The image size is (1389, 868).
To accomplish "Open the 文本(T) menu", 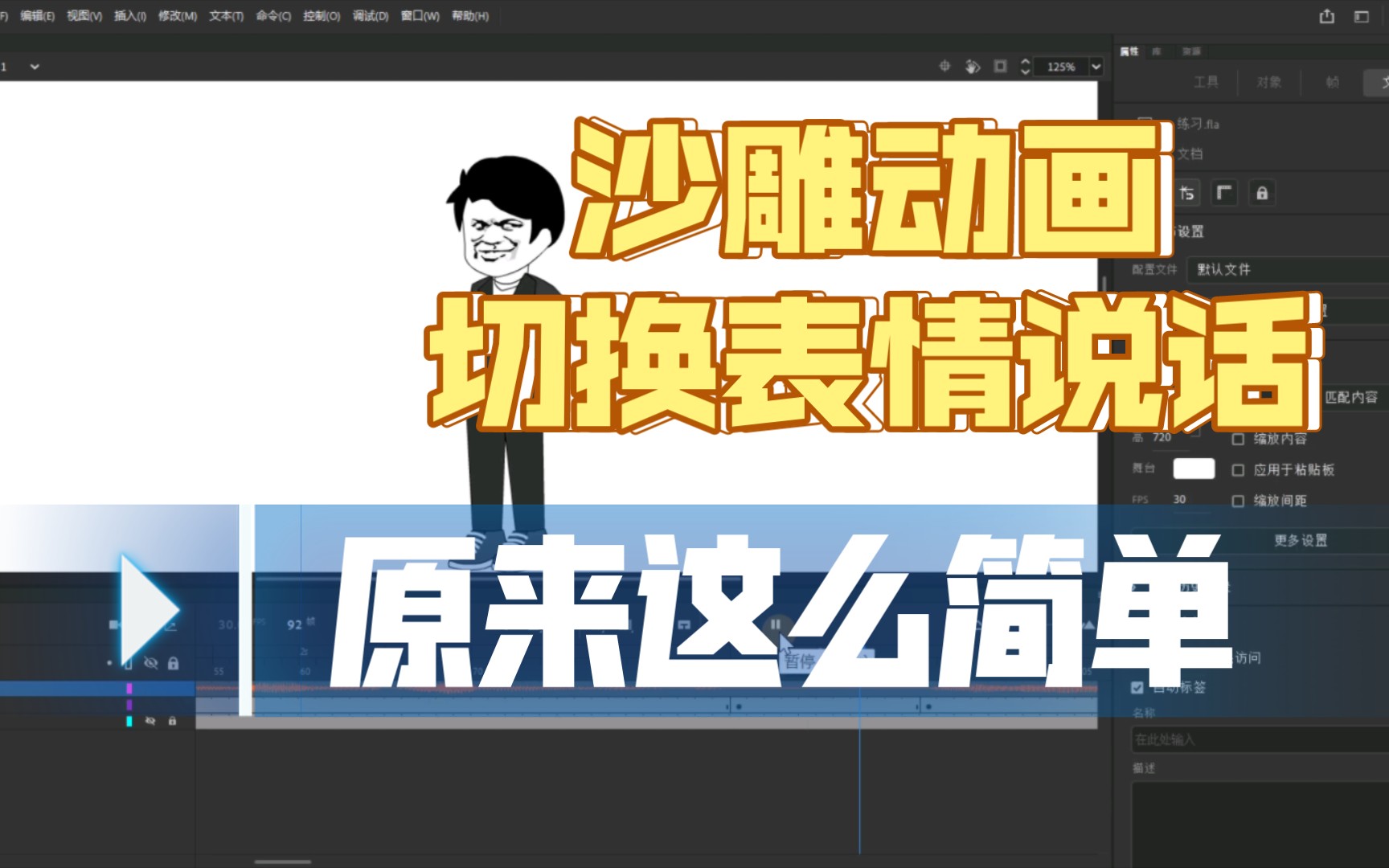I will (x=227, y=16).
